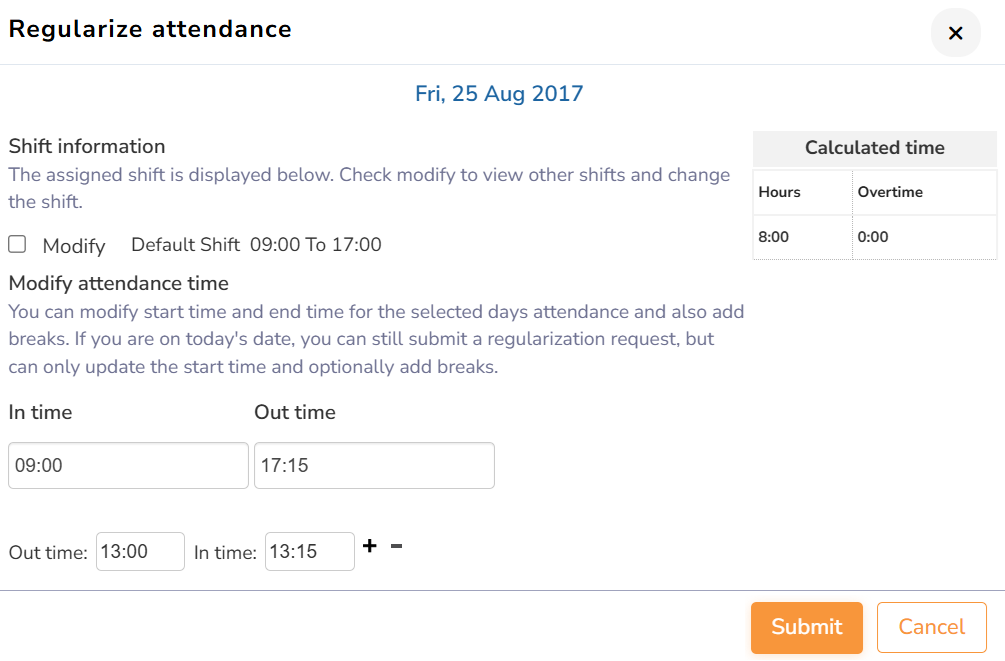This screenshot has height=661, width=1005.
Task: Submit the regularization request
Action: click(806, 627)
